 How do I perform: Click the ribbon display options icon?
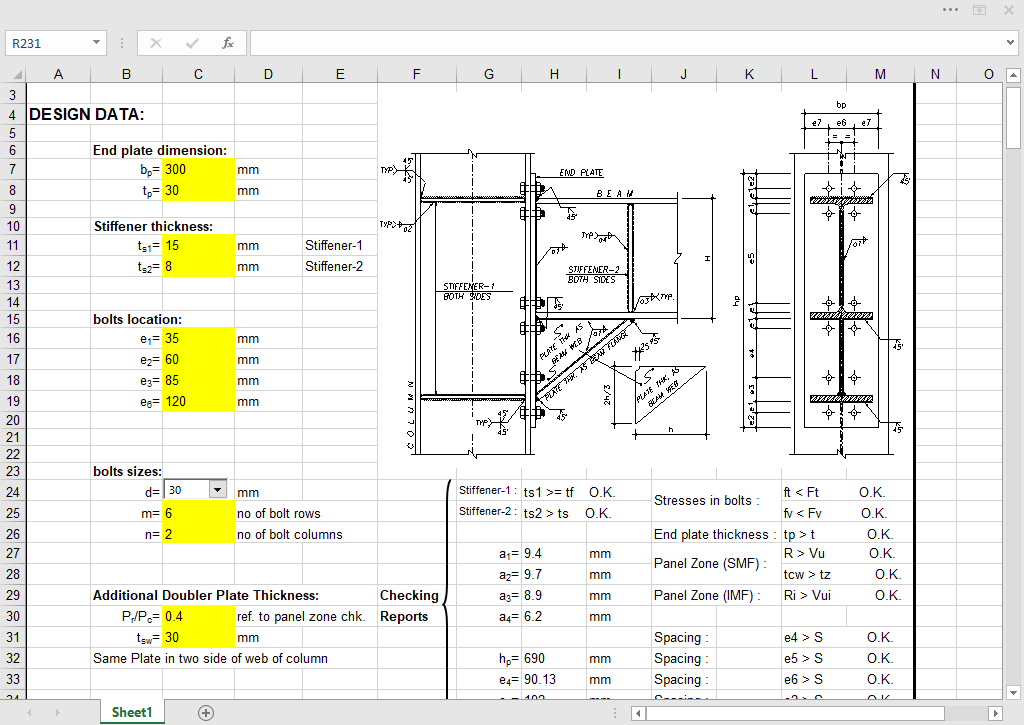[x=980, y=10]
